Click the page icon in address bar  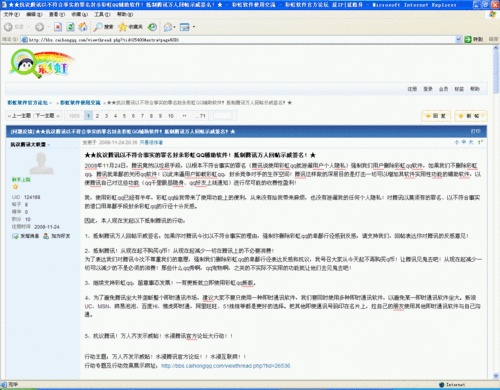24,40
